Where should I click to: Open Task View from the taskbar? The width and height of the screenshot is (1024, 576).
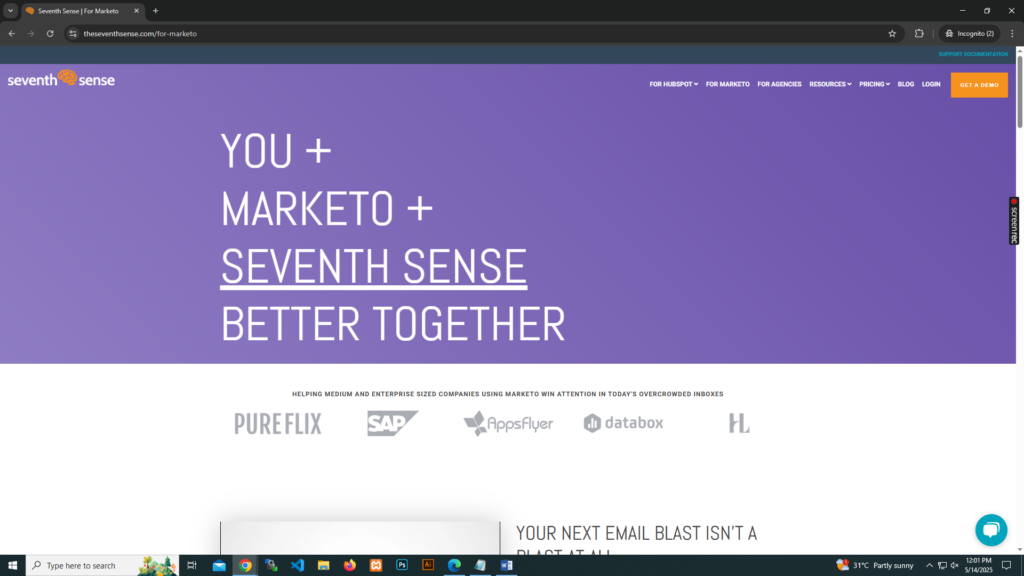(x=192, y=566)
